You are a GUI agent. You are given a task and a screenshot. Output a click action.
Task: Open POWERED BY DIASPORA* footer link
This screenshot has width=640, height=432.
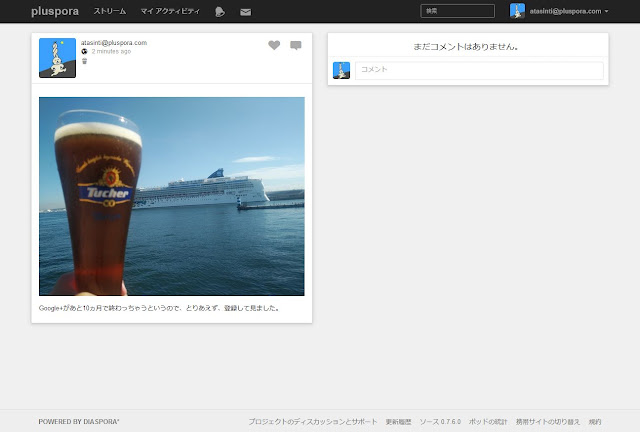point(79,422)
